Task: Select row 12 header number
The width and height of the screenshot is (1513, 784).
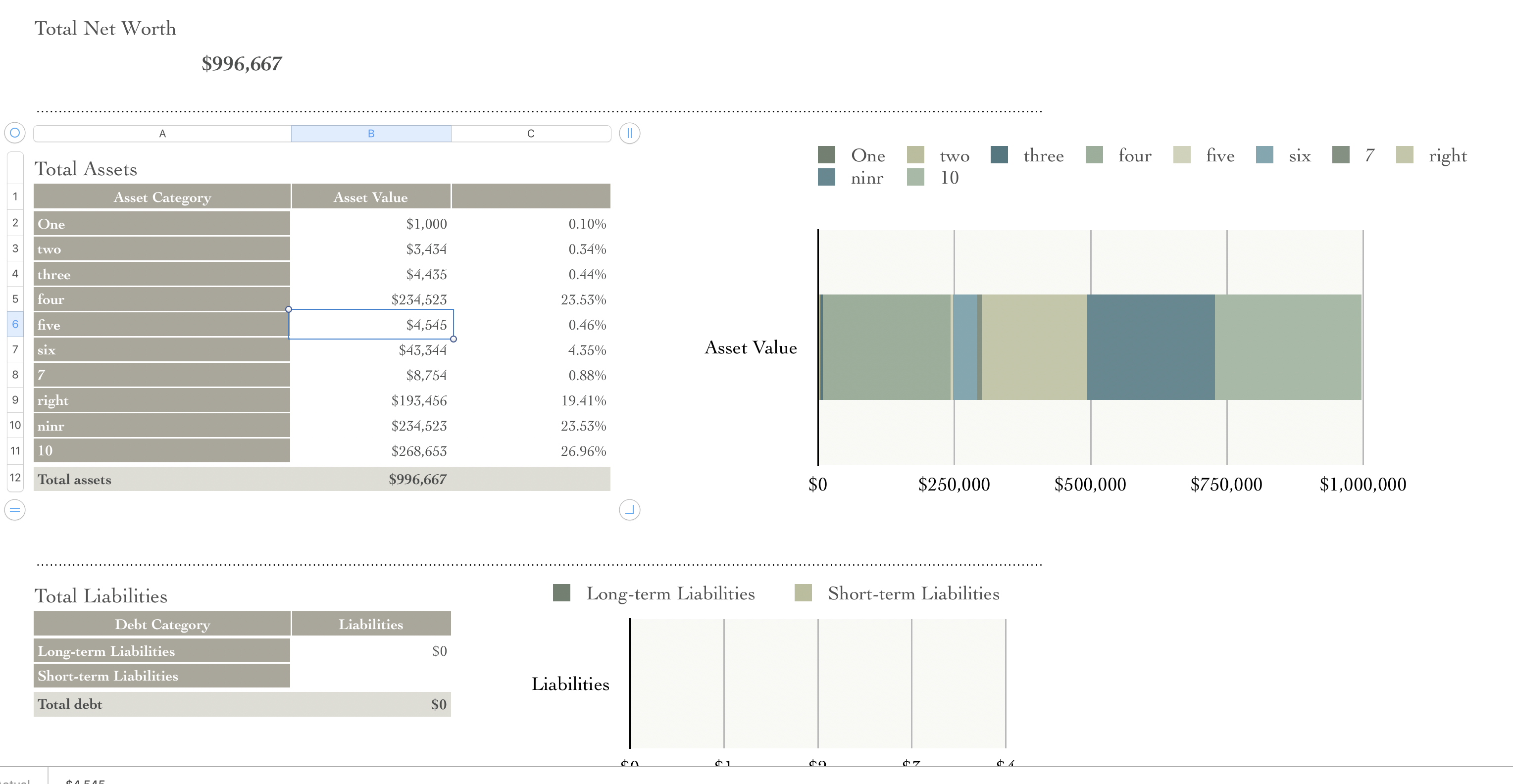Action: [x=15, y=478]
